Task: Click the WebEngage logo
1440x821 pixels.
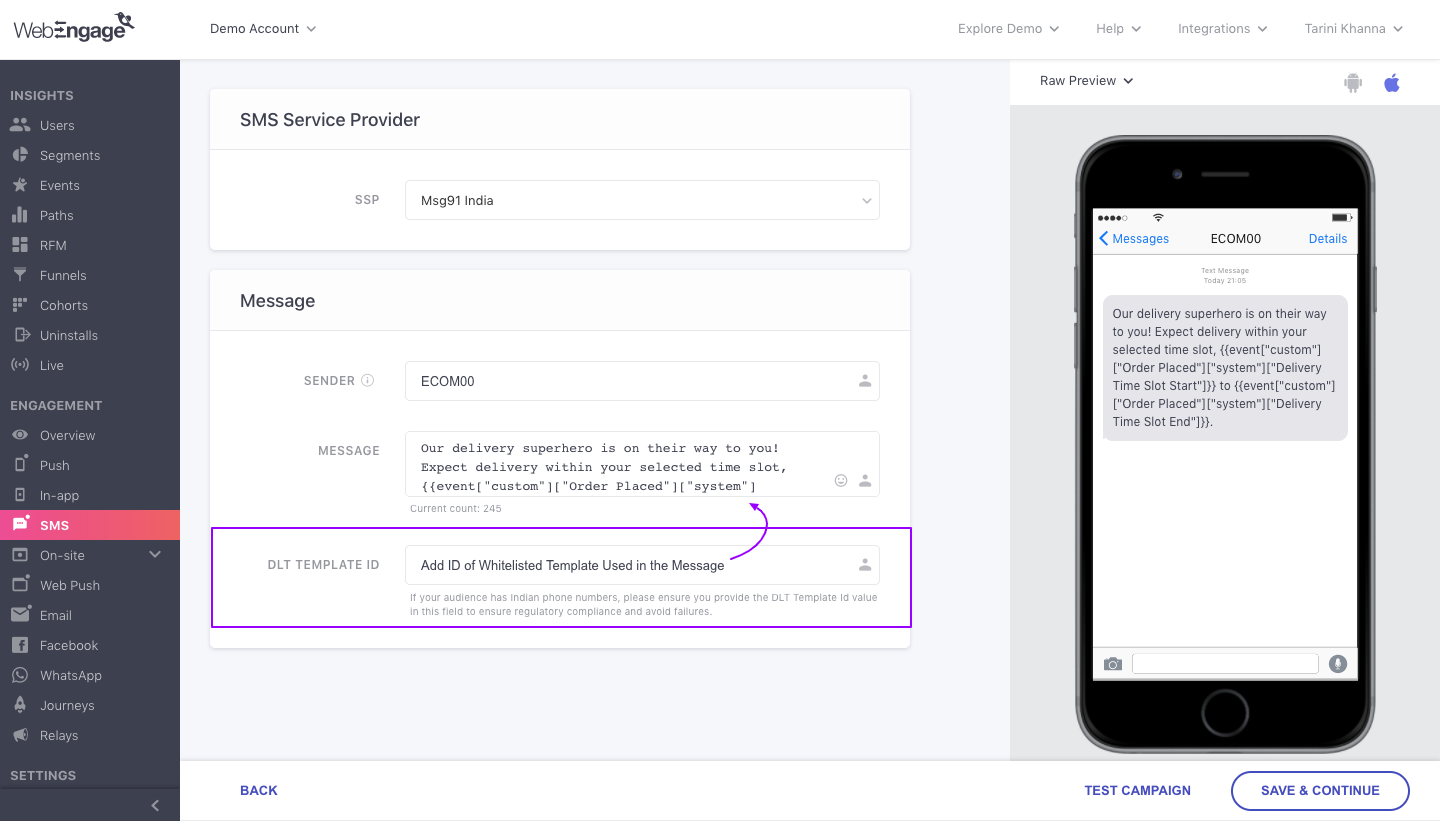Action: pos(74,27)
